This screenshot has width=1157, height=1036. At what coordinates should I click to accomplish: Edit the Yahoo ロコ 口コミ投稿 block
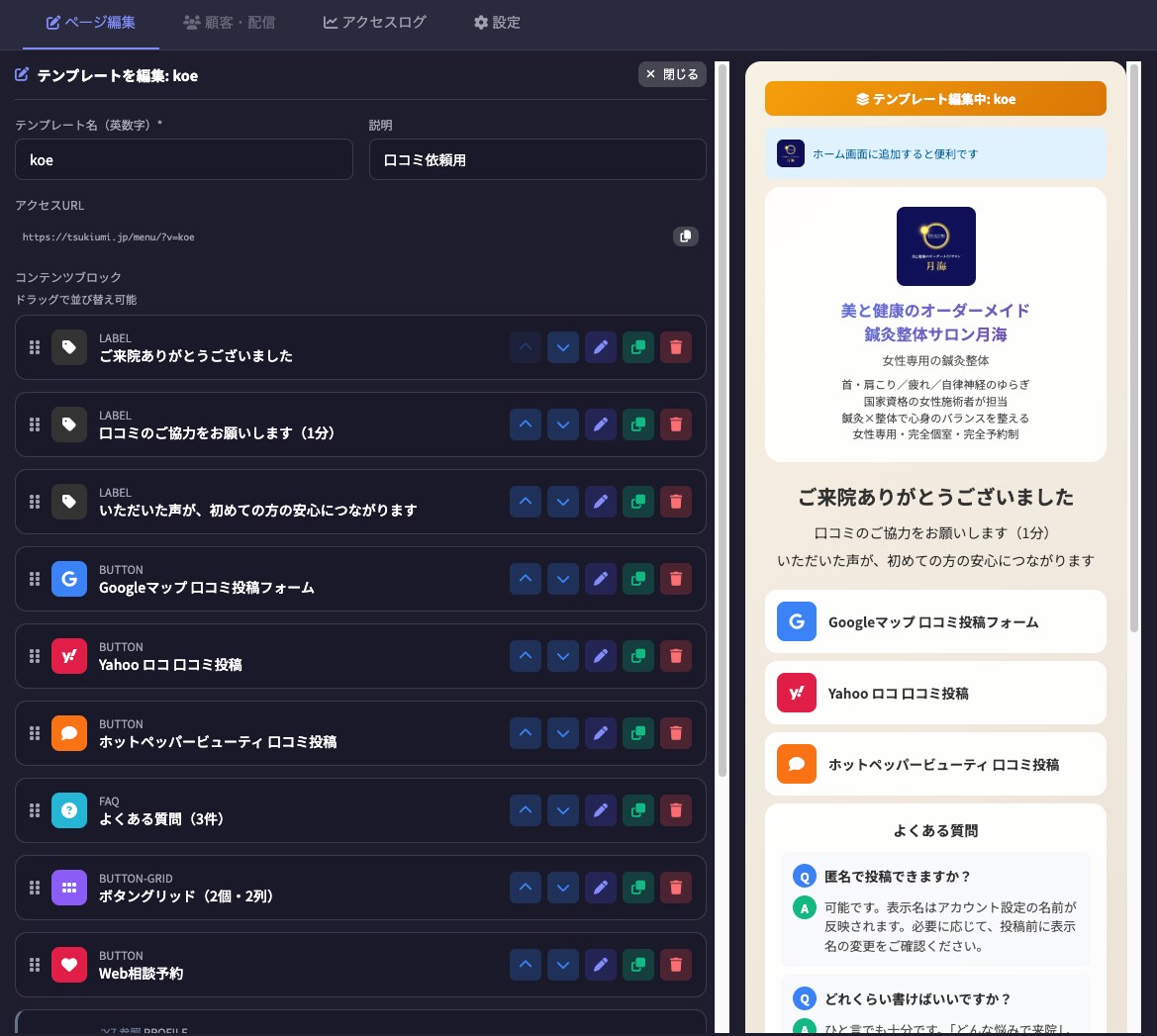click(601, 656)
